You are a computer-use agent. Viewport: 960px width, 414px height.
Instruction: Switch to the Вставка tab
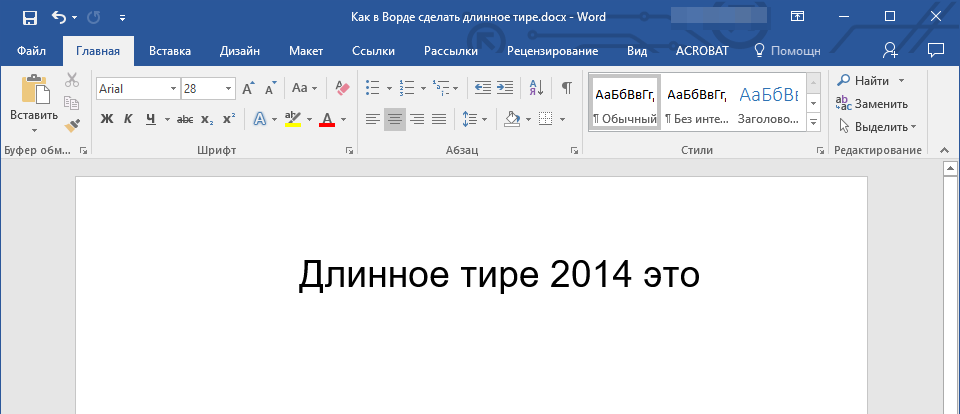click(170, 51)
